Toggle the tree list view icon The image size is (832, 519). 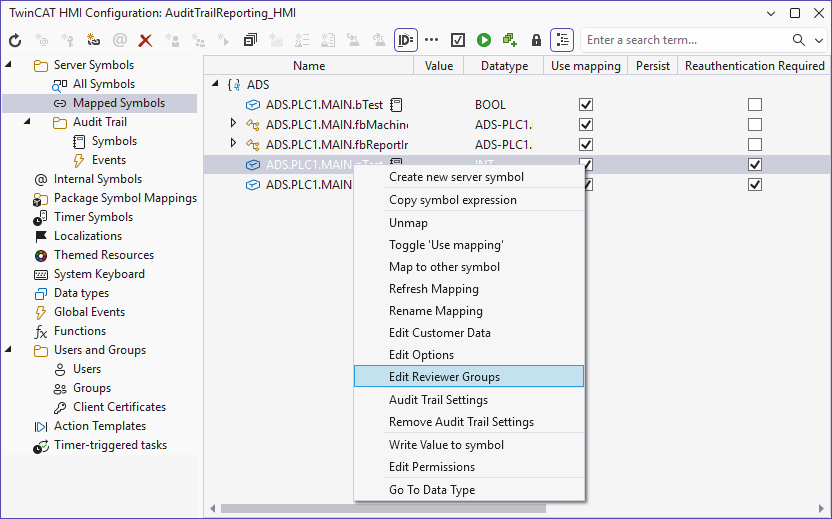pos(562,40)
